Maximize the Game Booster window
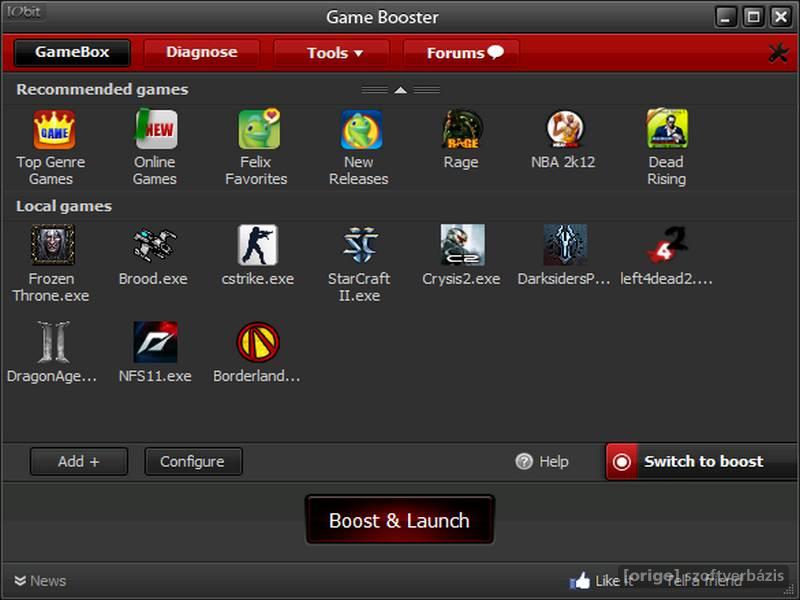 [x=753, y=17]
